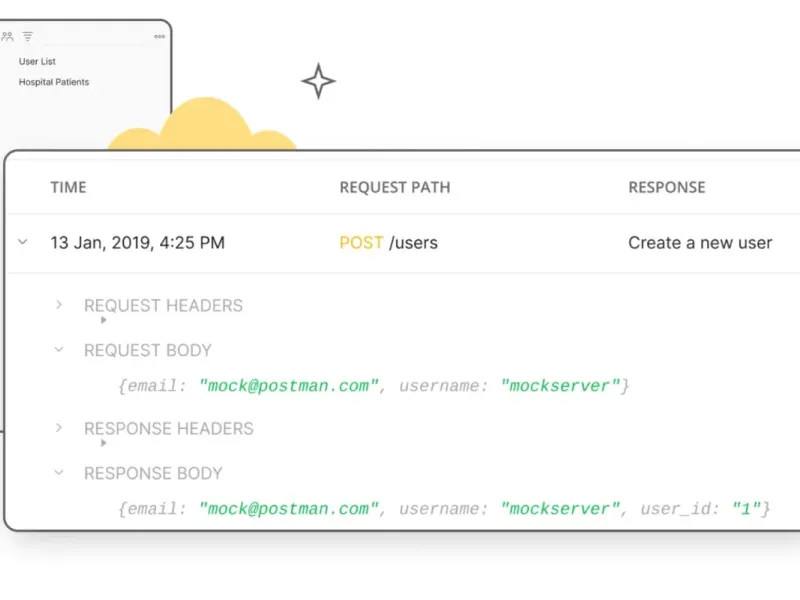Select Hospital Patients in the sidebar
This screenshot has height=600, width=800.
[54, 82]
